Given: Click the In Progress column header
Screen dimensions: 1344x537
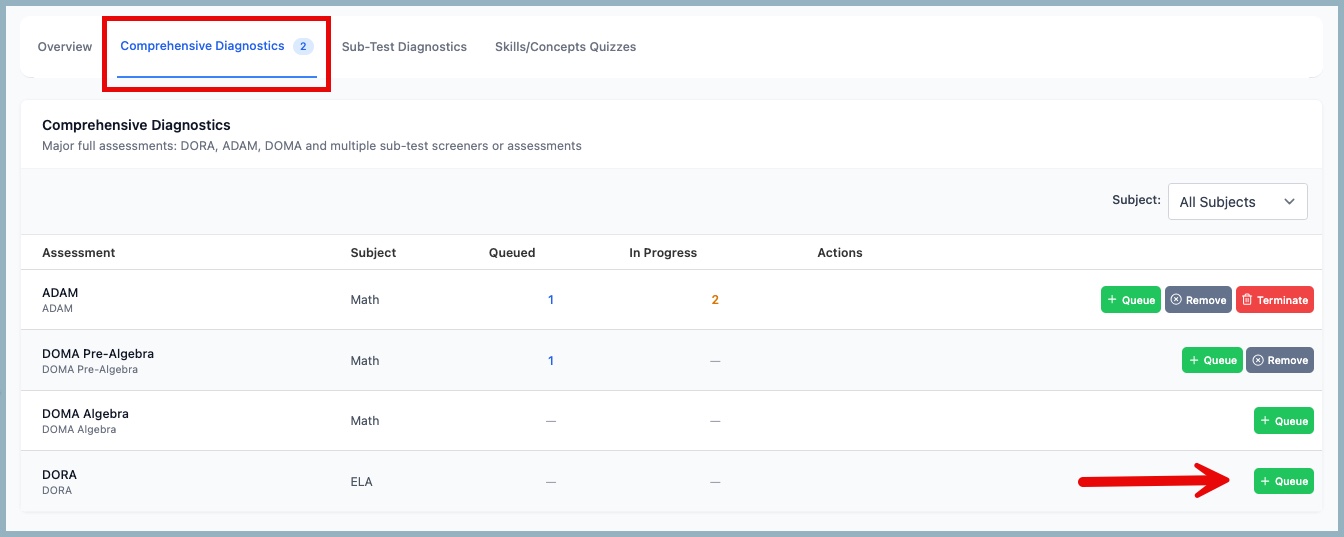Looking at the screenshot, I should tap(662, 253).
